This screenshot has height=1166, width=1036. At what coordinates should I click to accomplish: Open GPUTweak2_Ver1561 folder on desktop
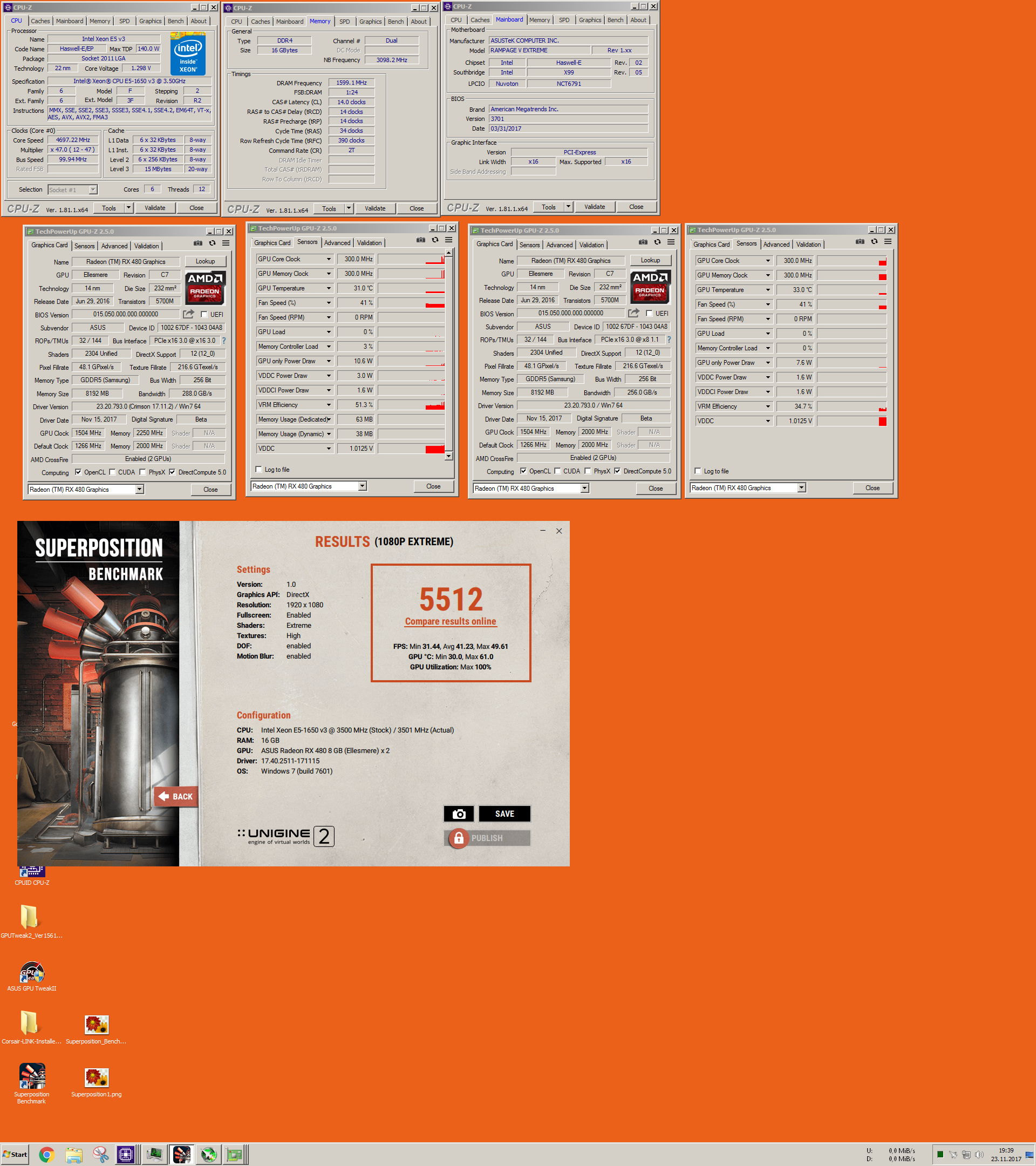pyautogui.click(x=30, y=921)
